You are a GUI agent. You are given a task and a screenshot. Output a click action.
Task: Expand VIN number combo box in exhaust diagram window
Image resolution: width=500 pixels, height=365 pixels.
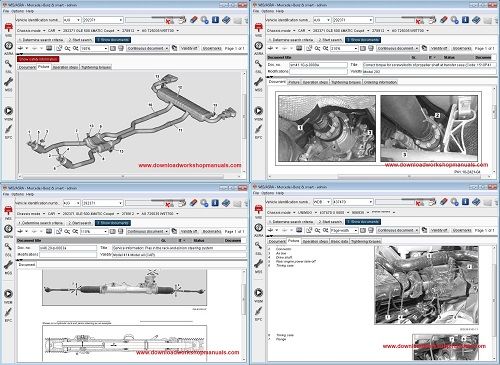[121, 20]
